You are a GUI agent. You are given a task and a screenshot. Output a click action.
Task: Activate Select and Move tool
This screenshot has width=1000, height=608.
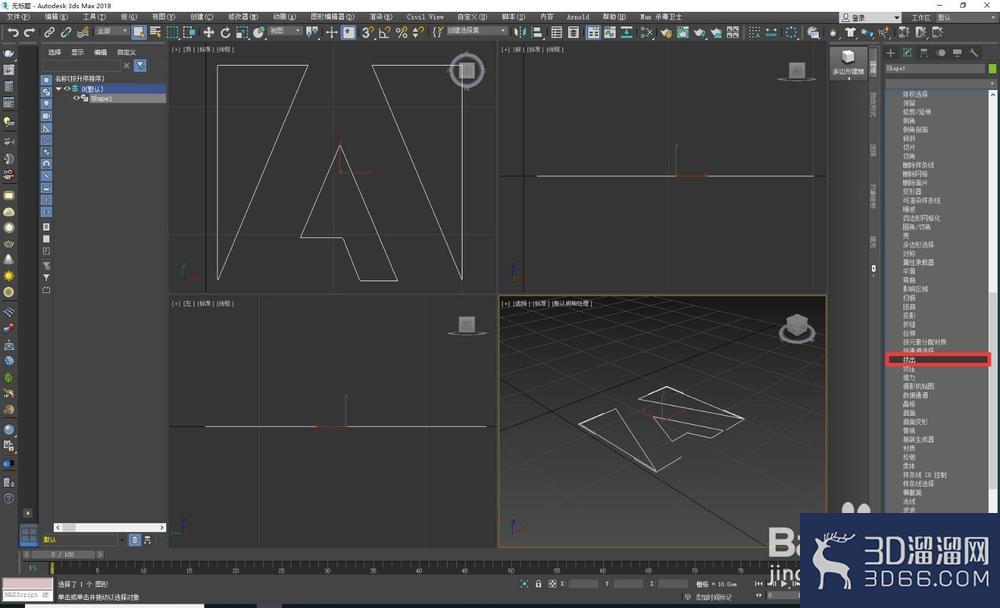pos(209,33)
